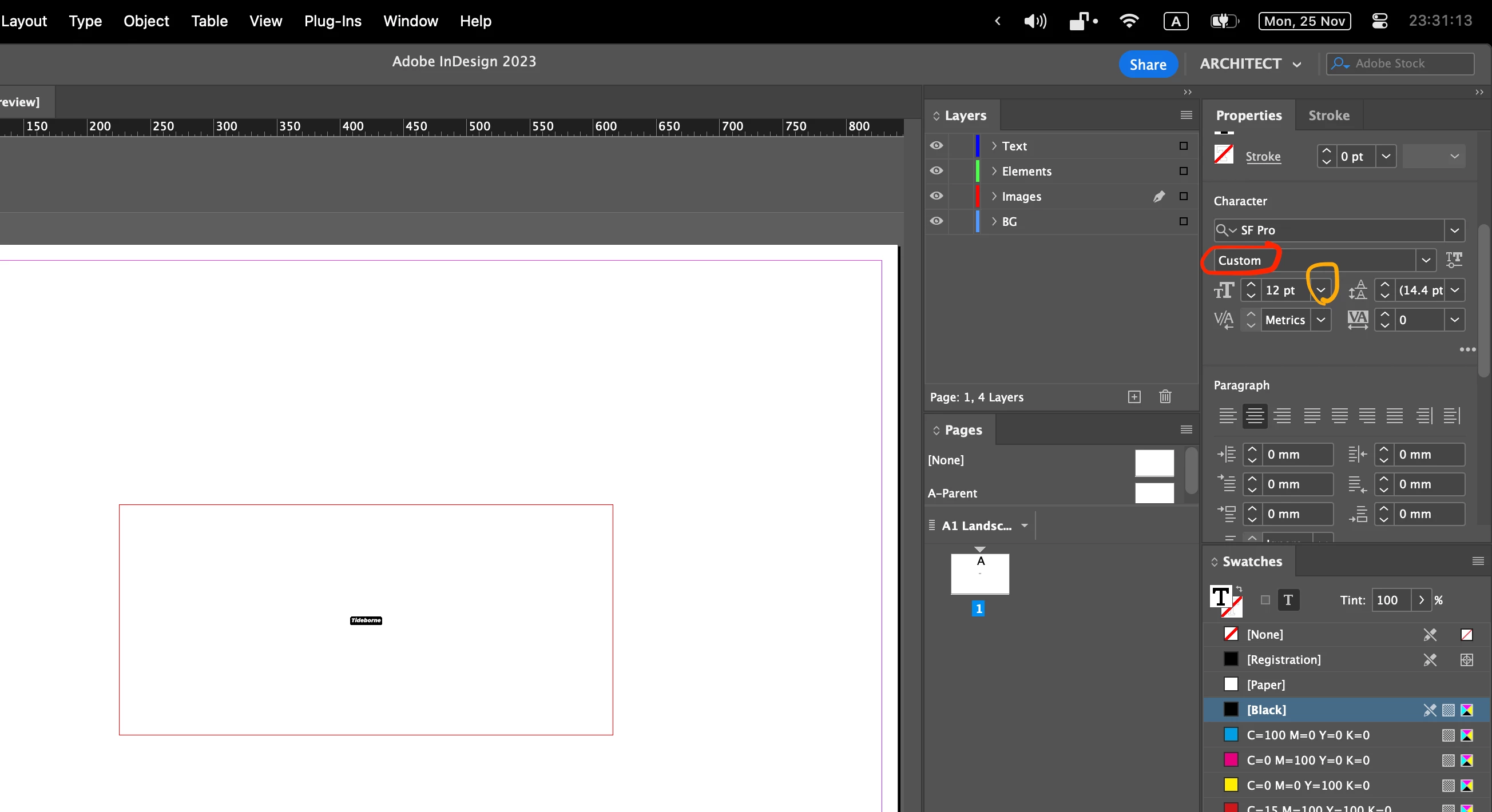Click the formatting affects text T icon
This screenshot has width=1492, height=812.
[x=1288, y=600]
